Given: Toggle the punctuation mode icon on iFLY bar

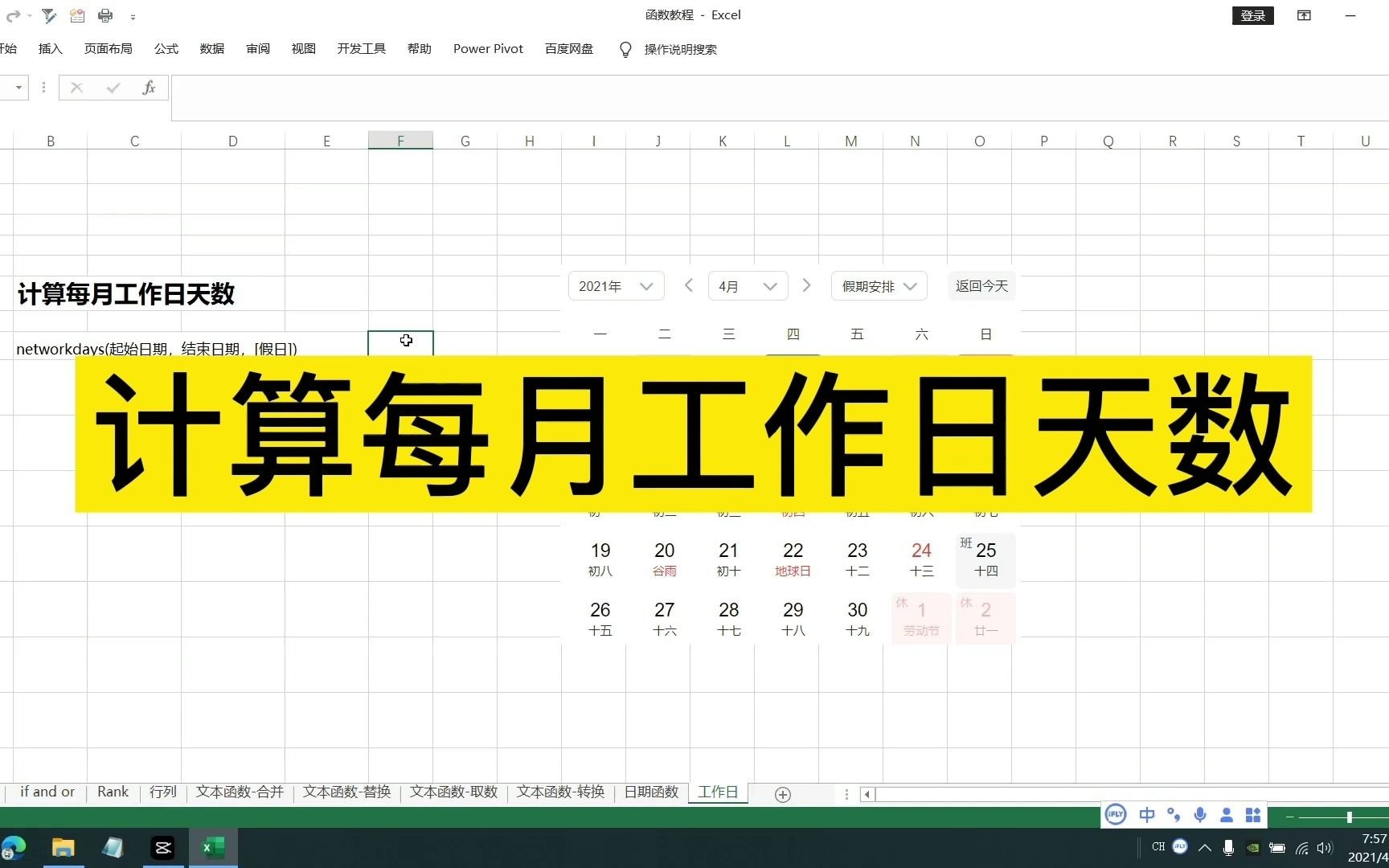Looking at the screenshot, I should click(x=1174, y=815).
